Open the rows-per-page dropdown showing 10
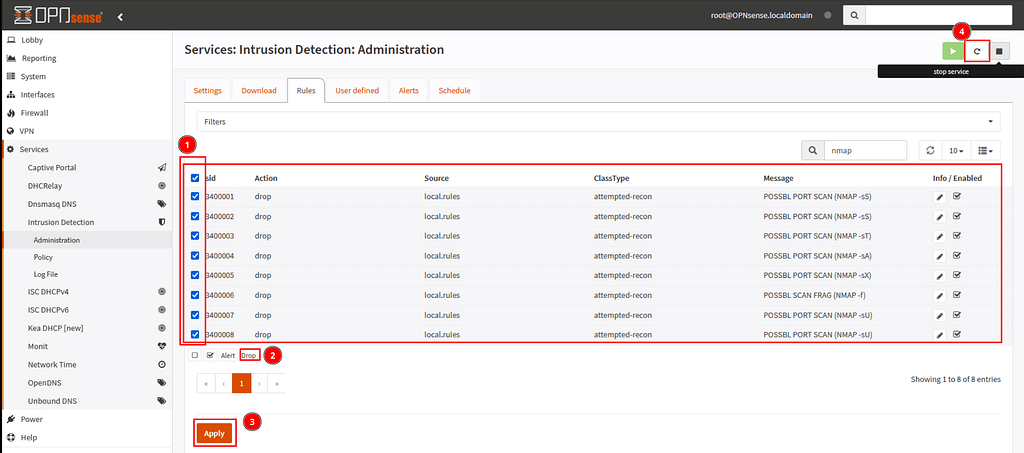 956,150
